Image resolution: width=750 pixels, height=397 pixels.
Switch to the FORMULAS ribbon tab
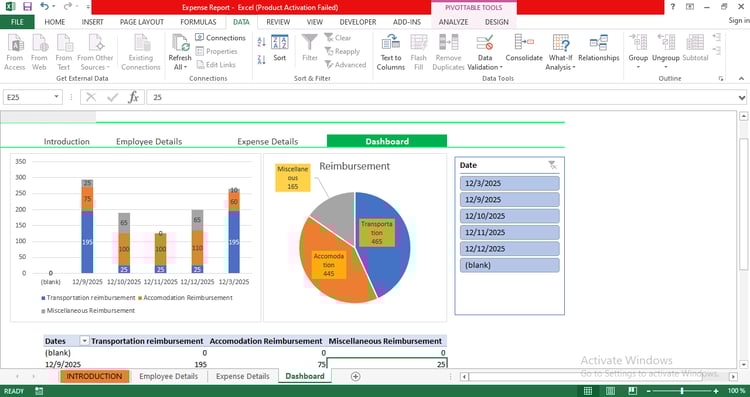point(198,22)
